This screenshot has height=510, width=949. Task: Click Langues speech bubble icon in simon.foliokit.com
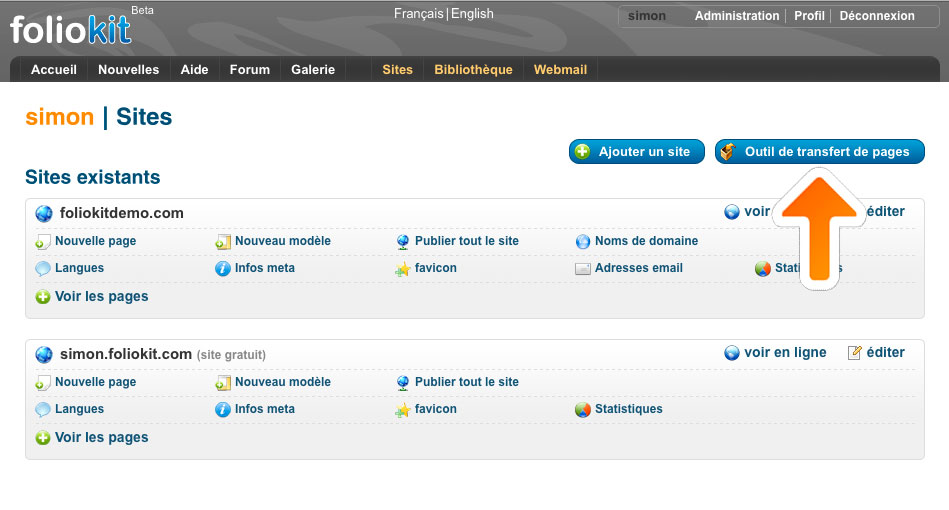click(x=42, y=409)
